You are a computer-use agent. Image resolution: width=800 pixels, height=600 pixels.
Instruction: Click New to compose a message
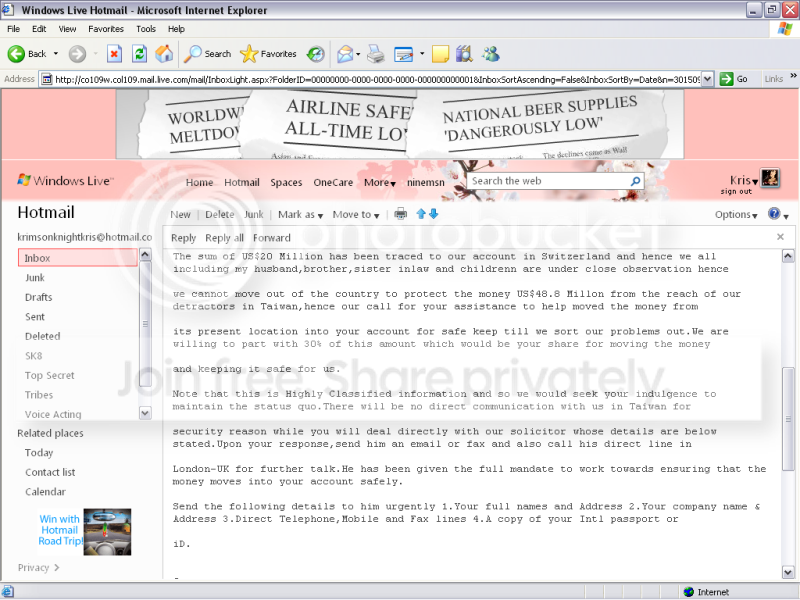(180, 215)
